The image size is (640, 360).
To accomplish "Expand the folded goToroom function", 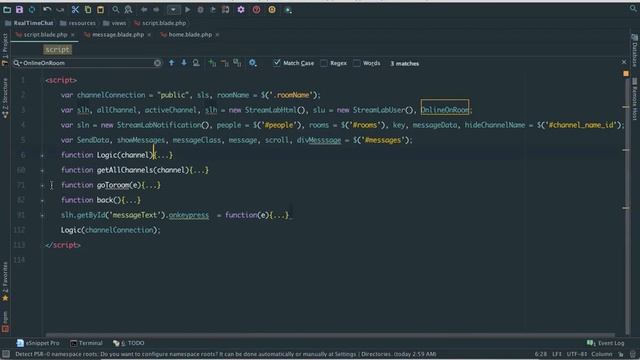I will [42, 186].
